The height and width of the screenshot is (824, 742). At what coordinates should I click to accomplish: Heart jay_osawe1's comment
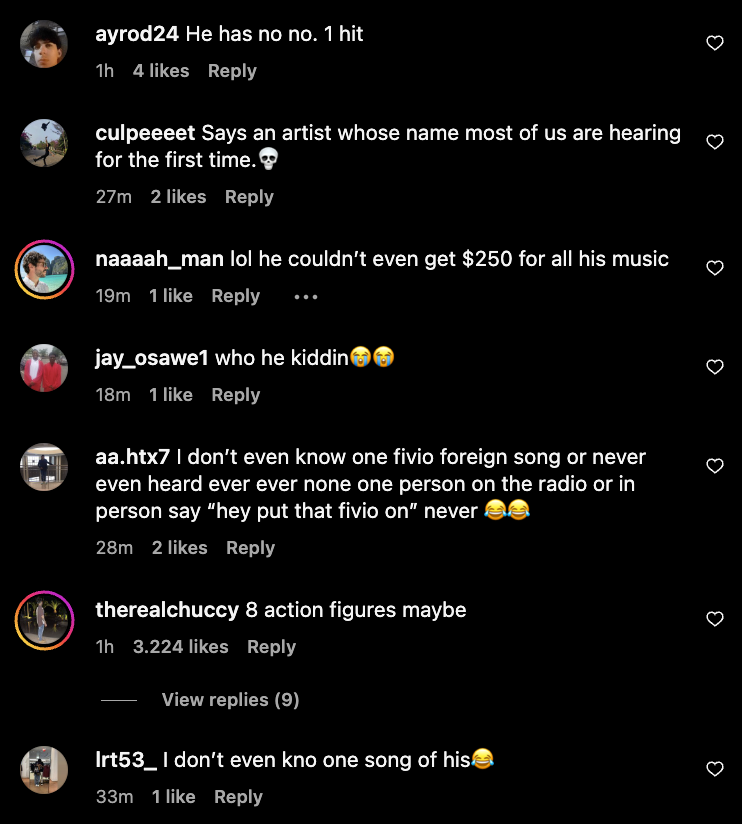tap(715, 367)
